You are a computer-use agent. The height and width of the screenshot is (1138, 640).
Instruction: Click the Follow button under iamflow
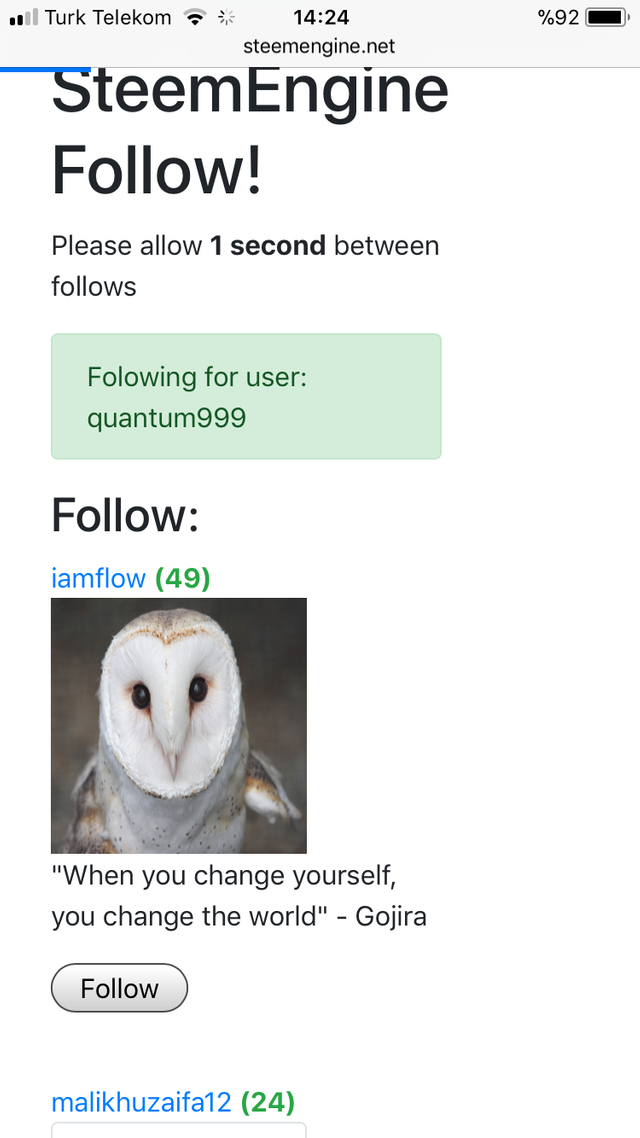pos(119,988)
